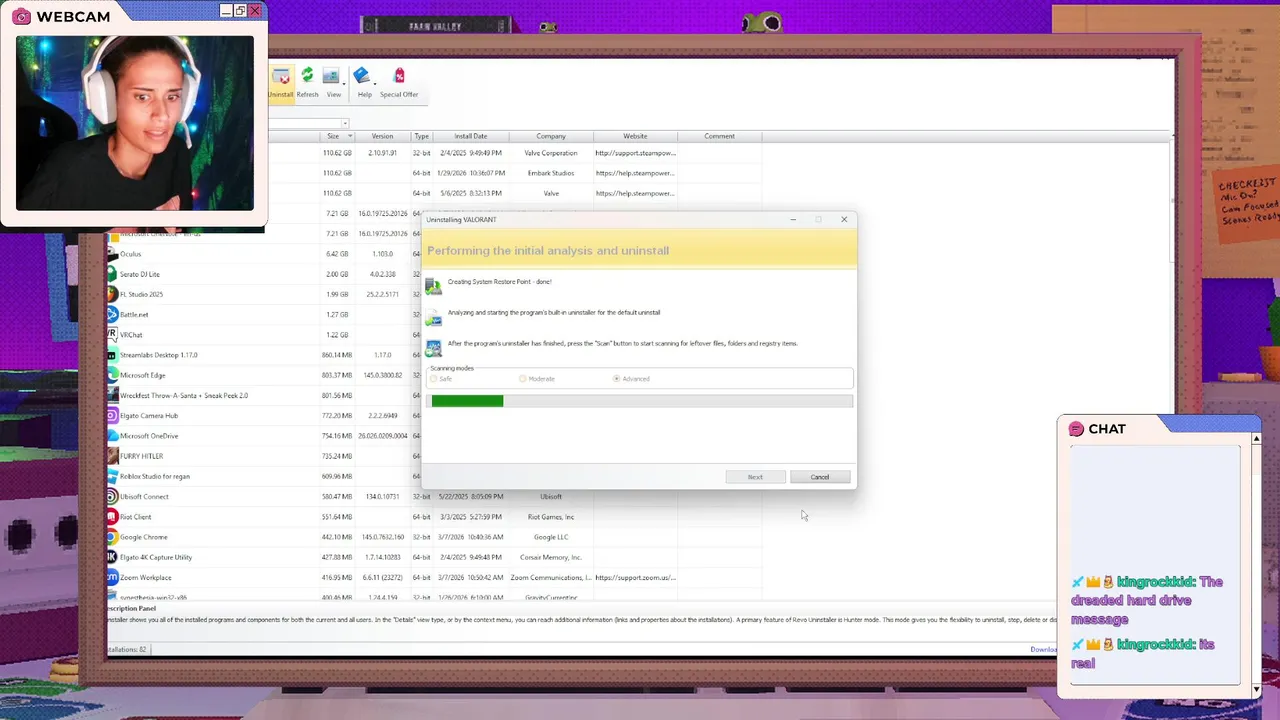The width and height of the screenshot is (1280, 720).
Task: Click the Riot Games, Inc company cell
Action: pyautogui.click(x=551, y=517)
